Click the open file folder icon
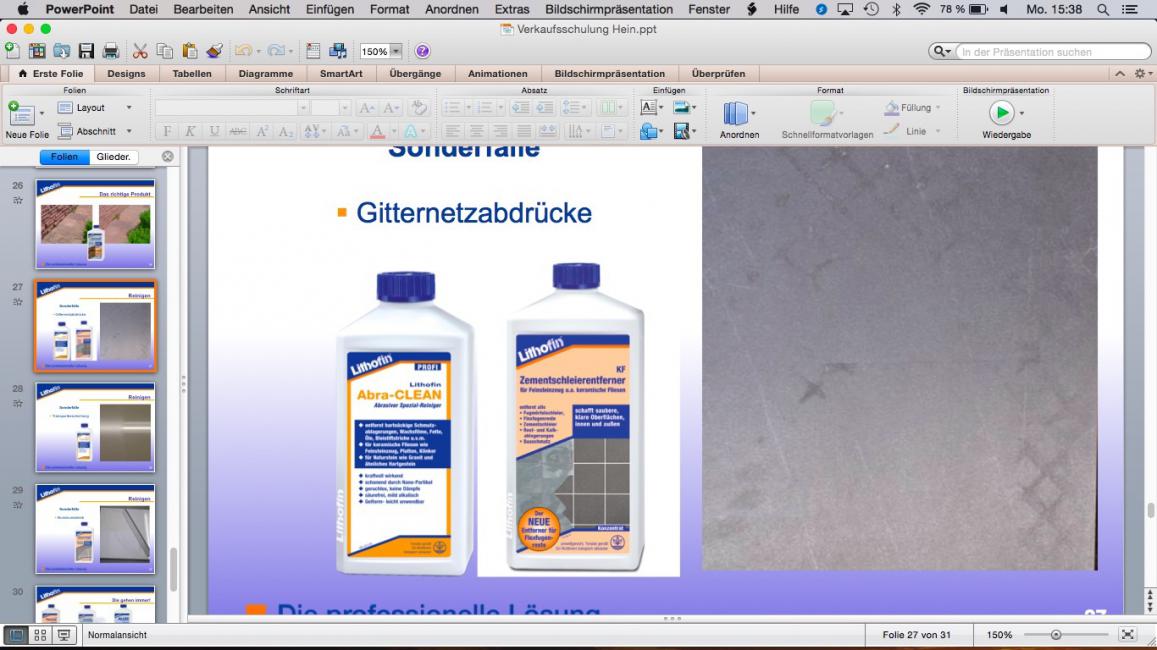Viewport: 1157px width, 650px height. point(61,51)
